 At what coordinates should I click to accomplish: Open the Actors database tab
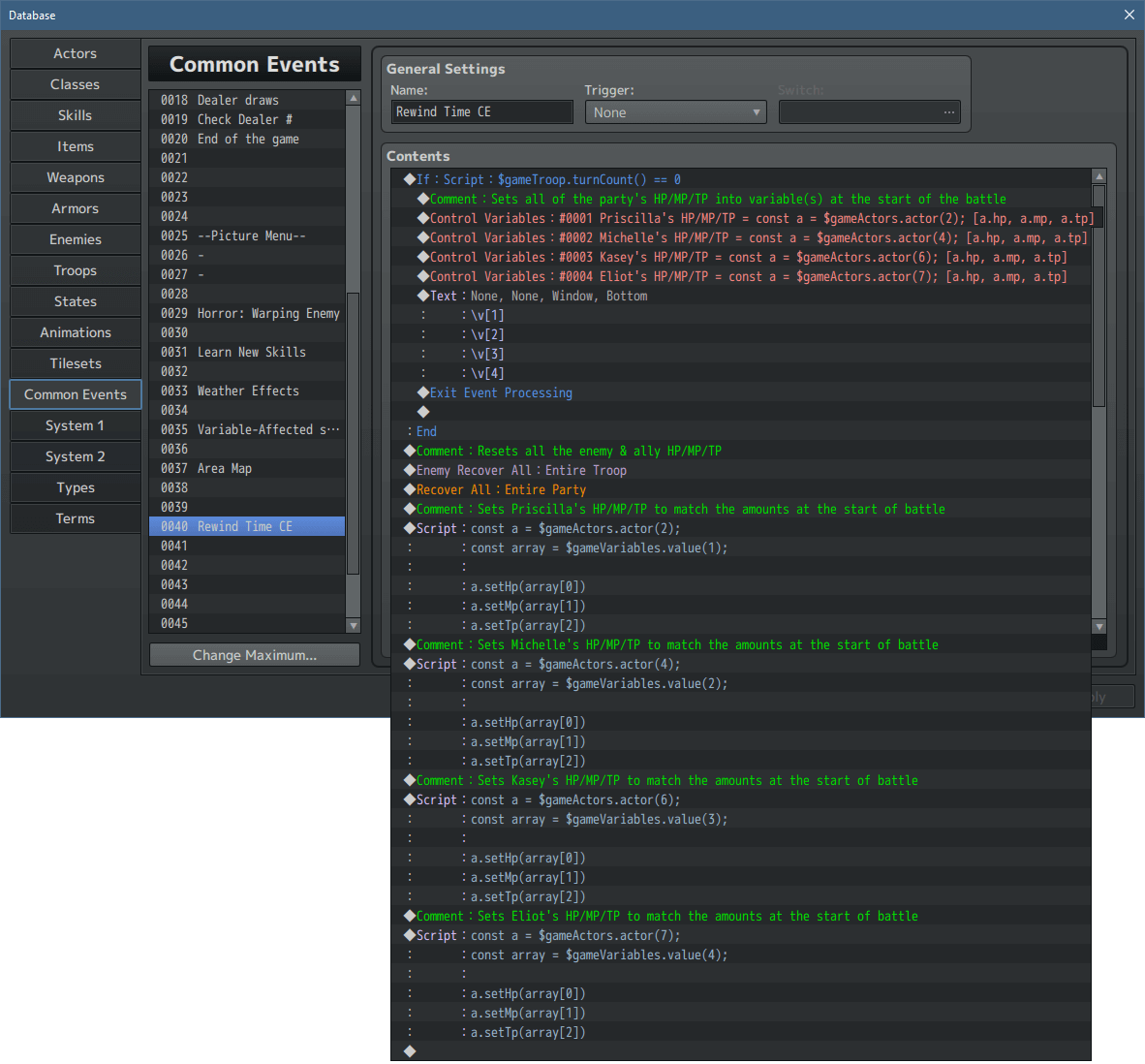point(76,53)
